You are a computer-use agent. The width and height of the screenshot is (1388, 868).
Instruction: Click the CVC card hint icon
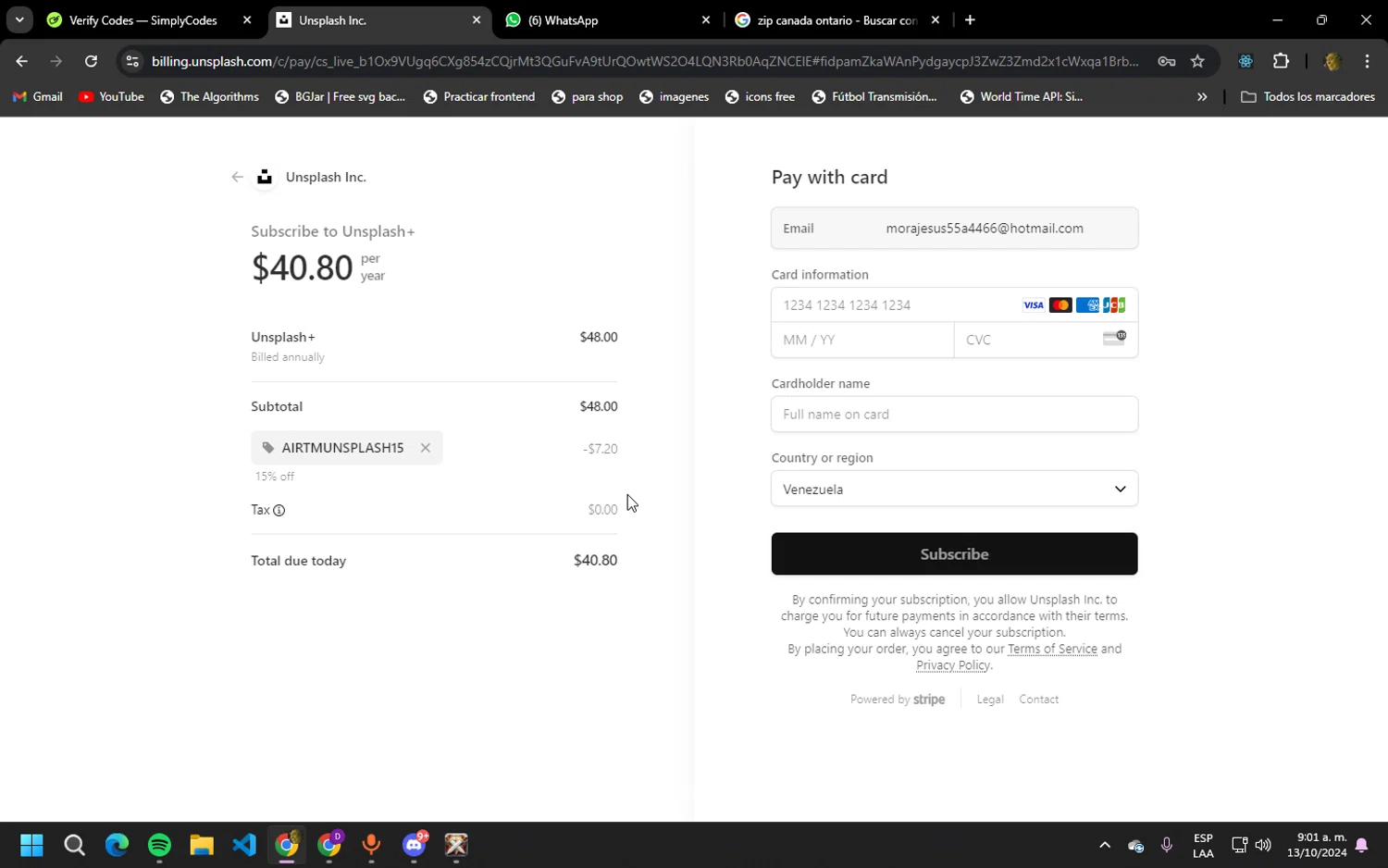coord(1114,339)
